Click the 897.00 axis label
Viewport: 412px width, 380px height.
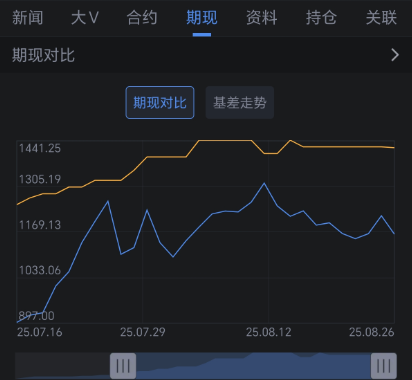click(36, 315)
